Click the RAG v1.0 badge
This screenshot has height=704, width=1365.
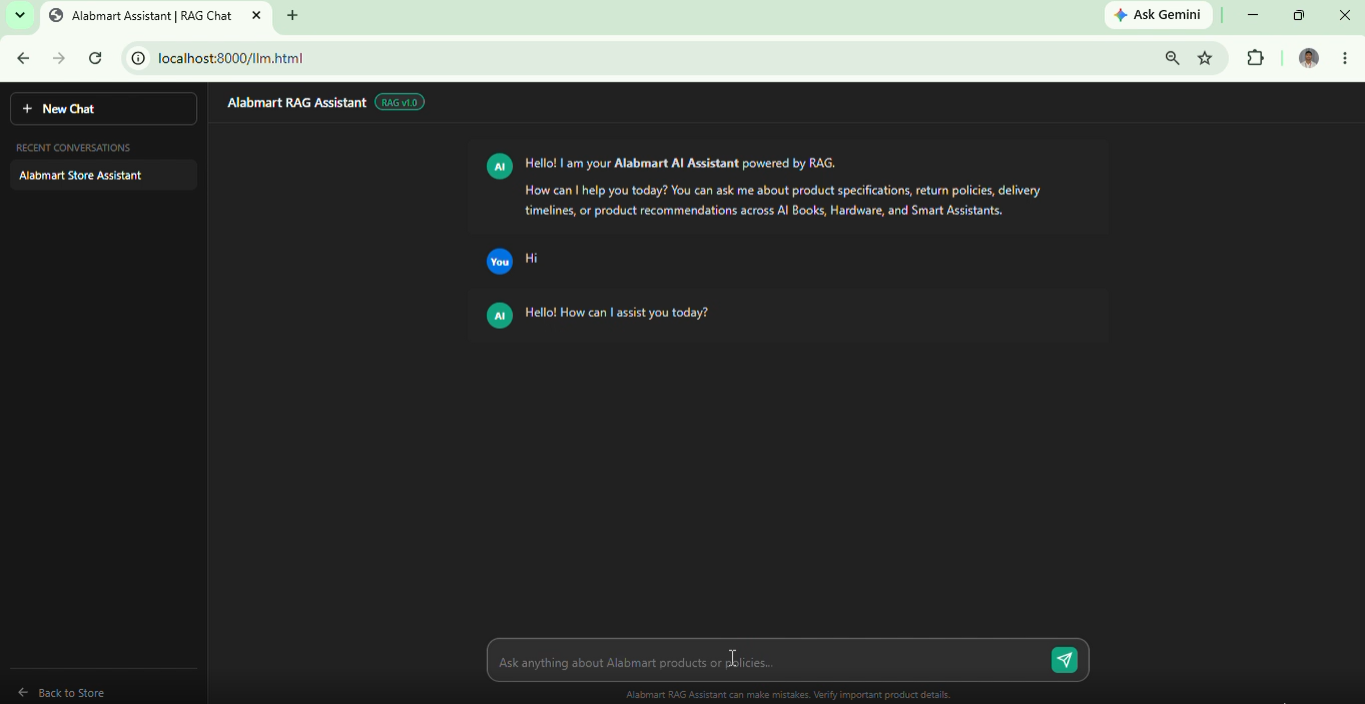tap(399, 102)
